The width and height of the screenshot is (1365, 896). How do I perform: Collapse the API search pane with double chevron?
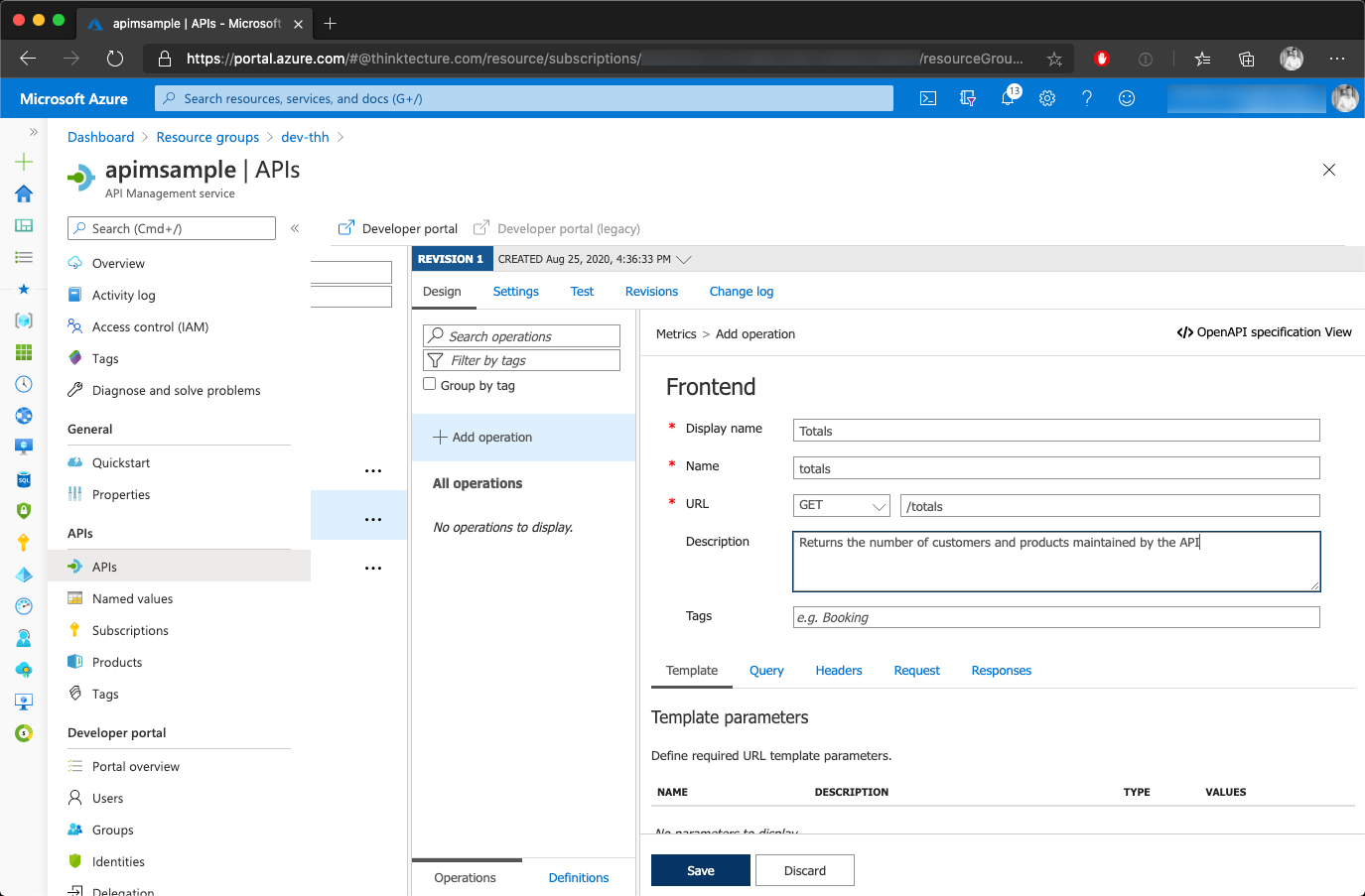coord(295,228)
